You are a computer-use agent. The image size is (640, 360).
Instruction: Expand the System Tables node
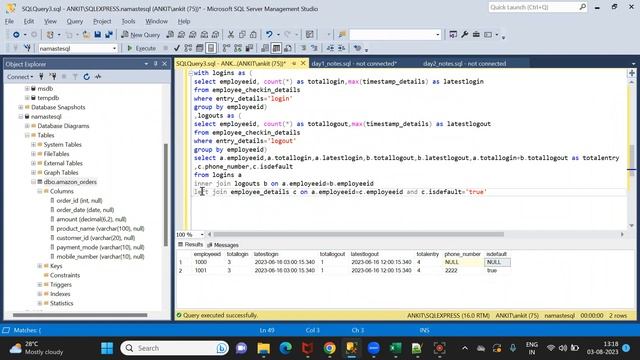(x=33, y=145)
